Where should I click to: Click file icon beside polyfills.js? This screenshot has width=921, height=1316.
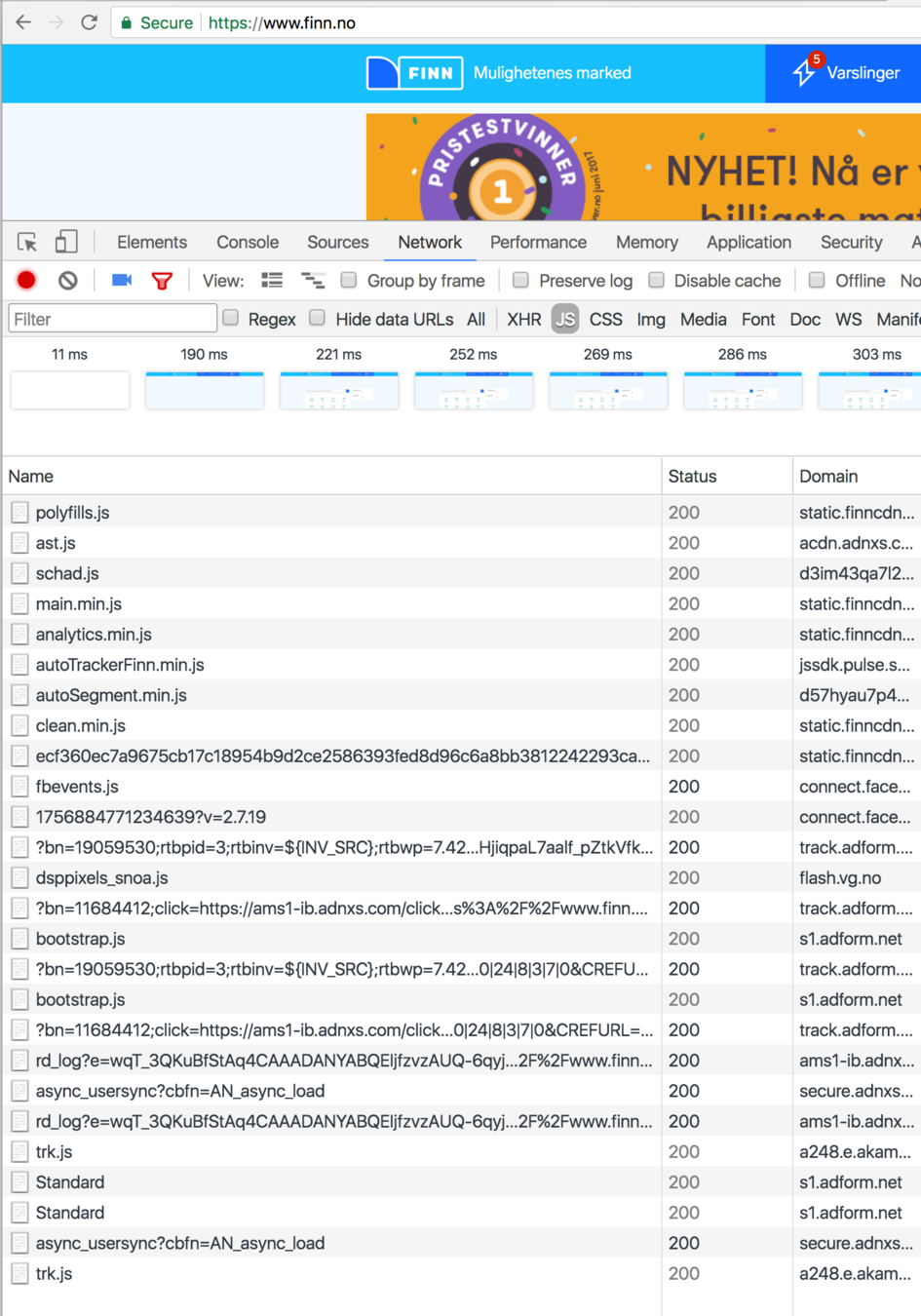point(19,512)
